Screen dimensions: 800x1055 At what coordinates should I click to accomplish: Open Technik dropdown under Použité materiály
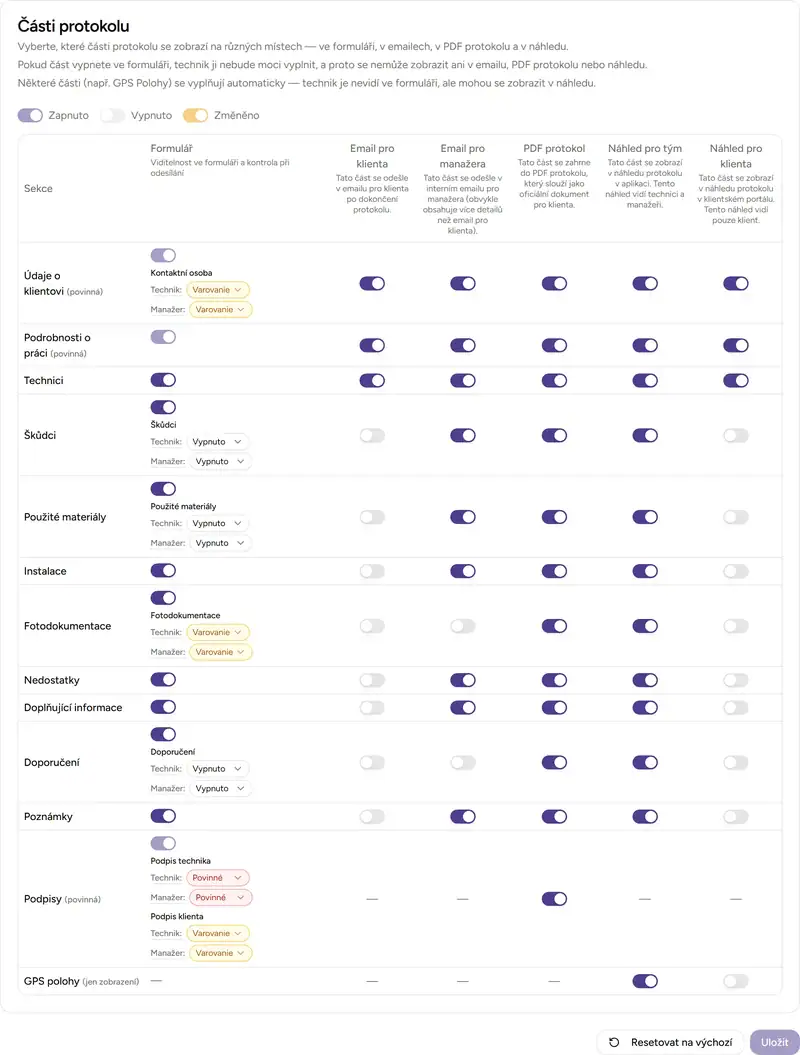click(218, 523)
